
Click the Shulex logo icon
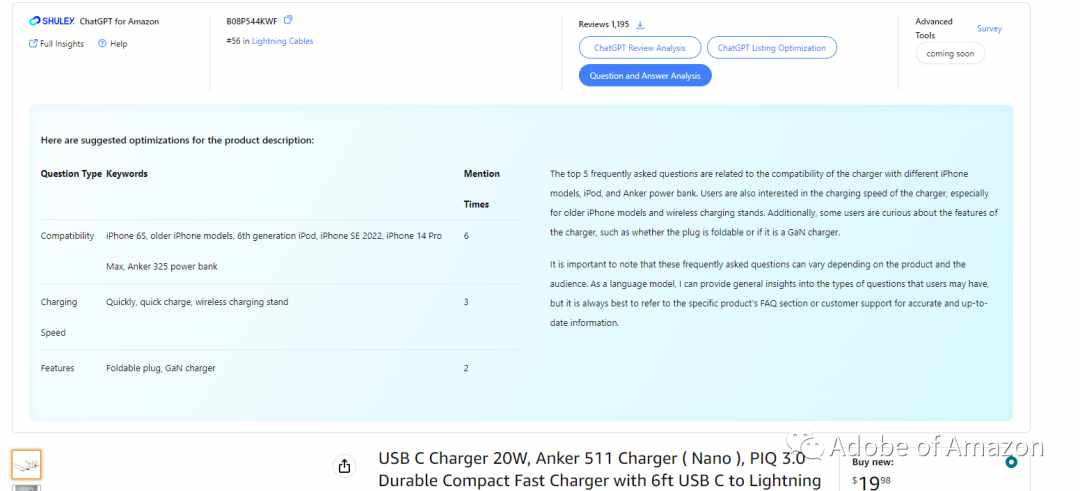pos(34,21)
